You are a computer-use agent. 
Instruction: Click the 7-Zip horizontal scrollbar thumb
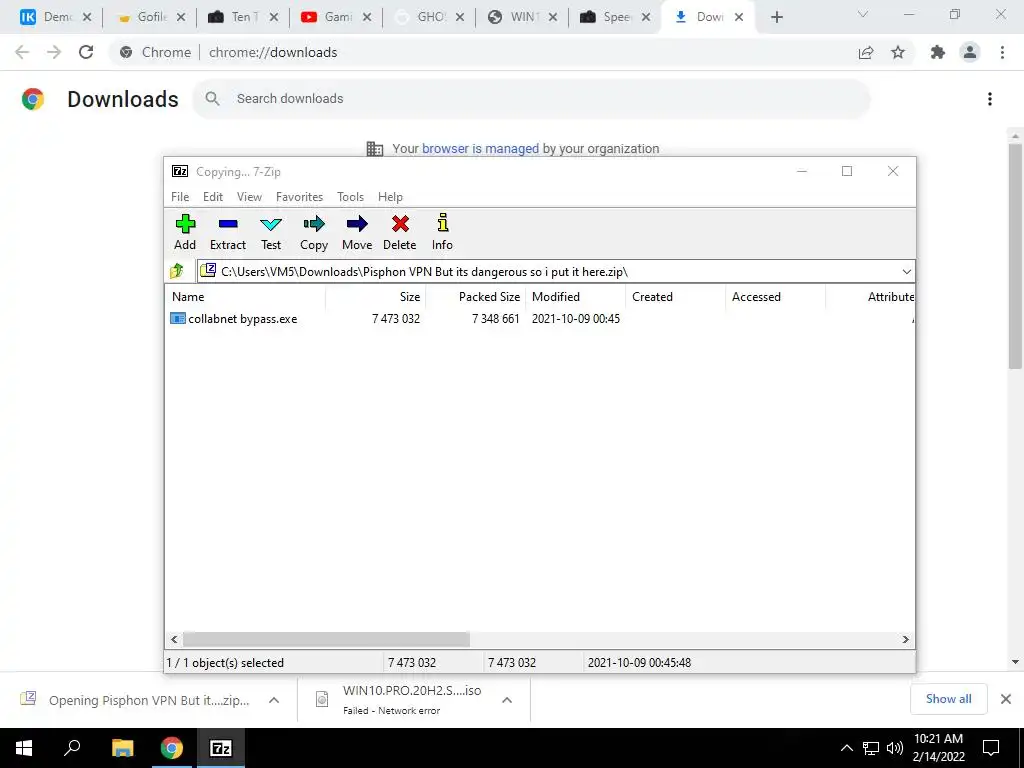326,639
